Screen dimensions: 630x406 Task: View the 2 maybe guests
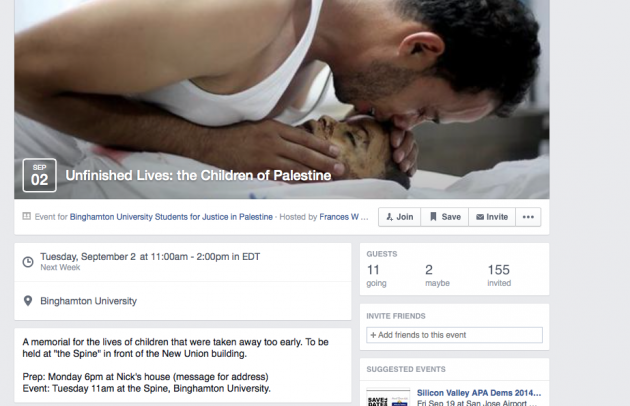pos(437,275)
